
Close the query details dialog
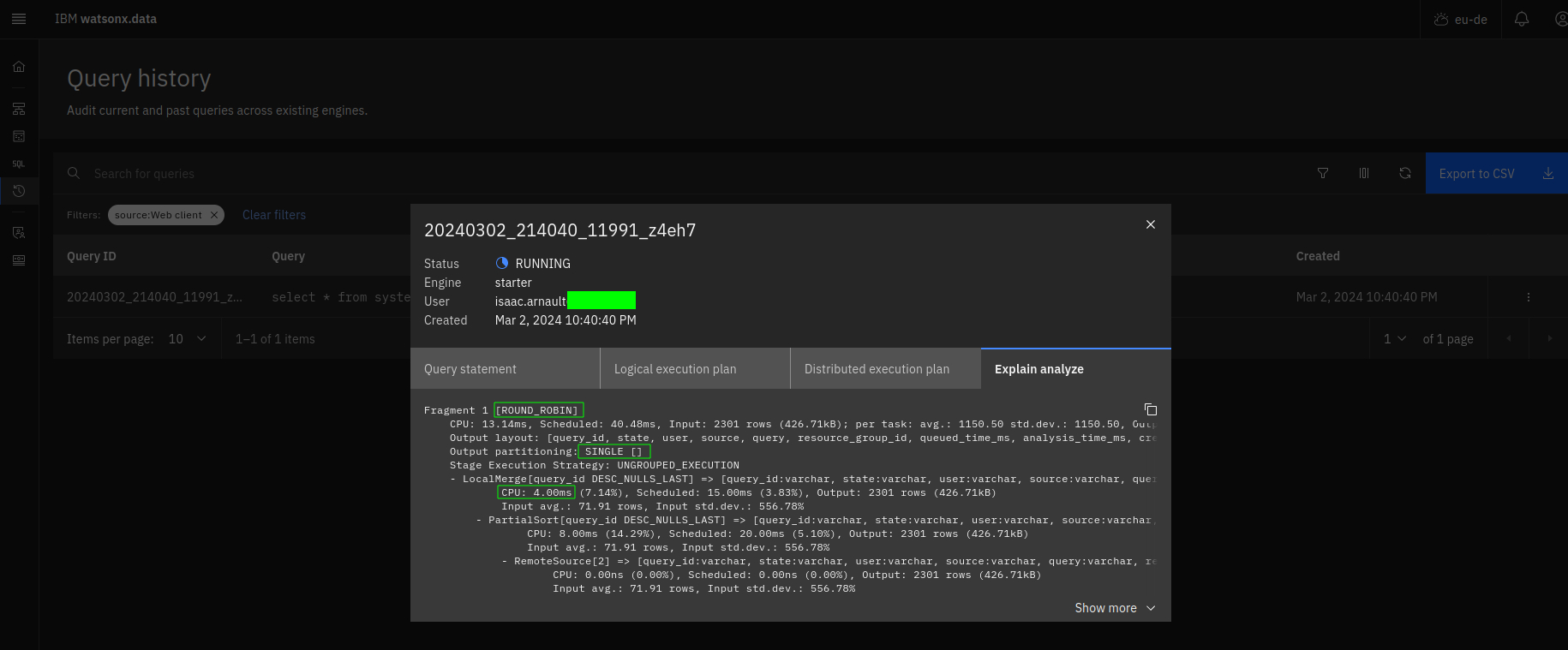pos(1151,224)
